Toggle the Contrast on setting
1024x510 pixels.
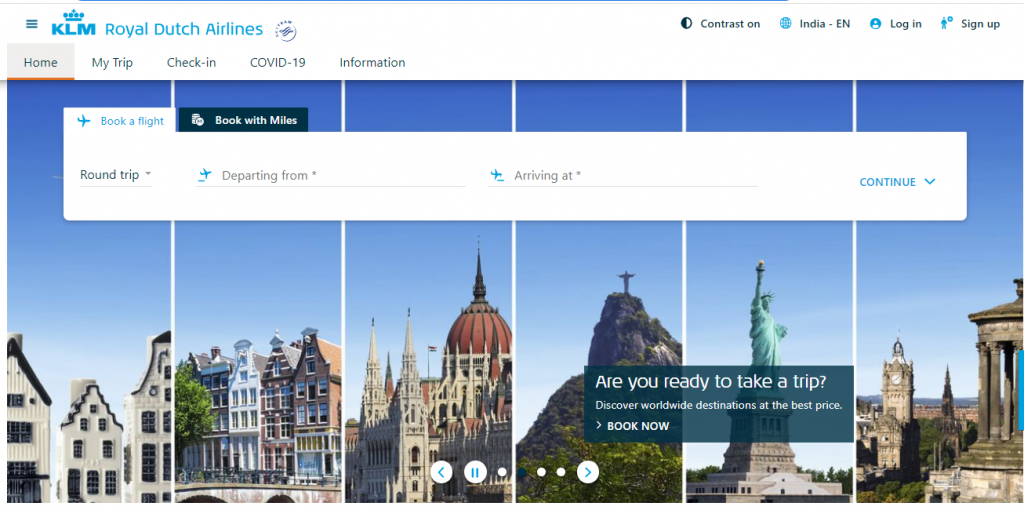pos(720,24)
